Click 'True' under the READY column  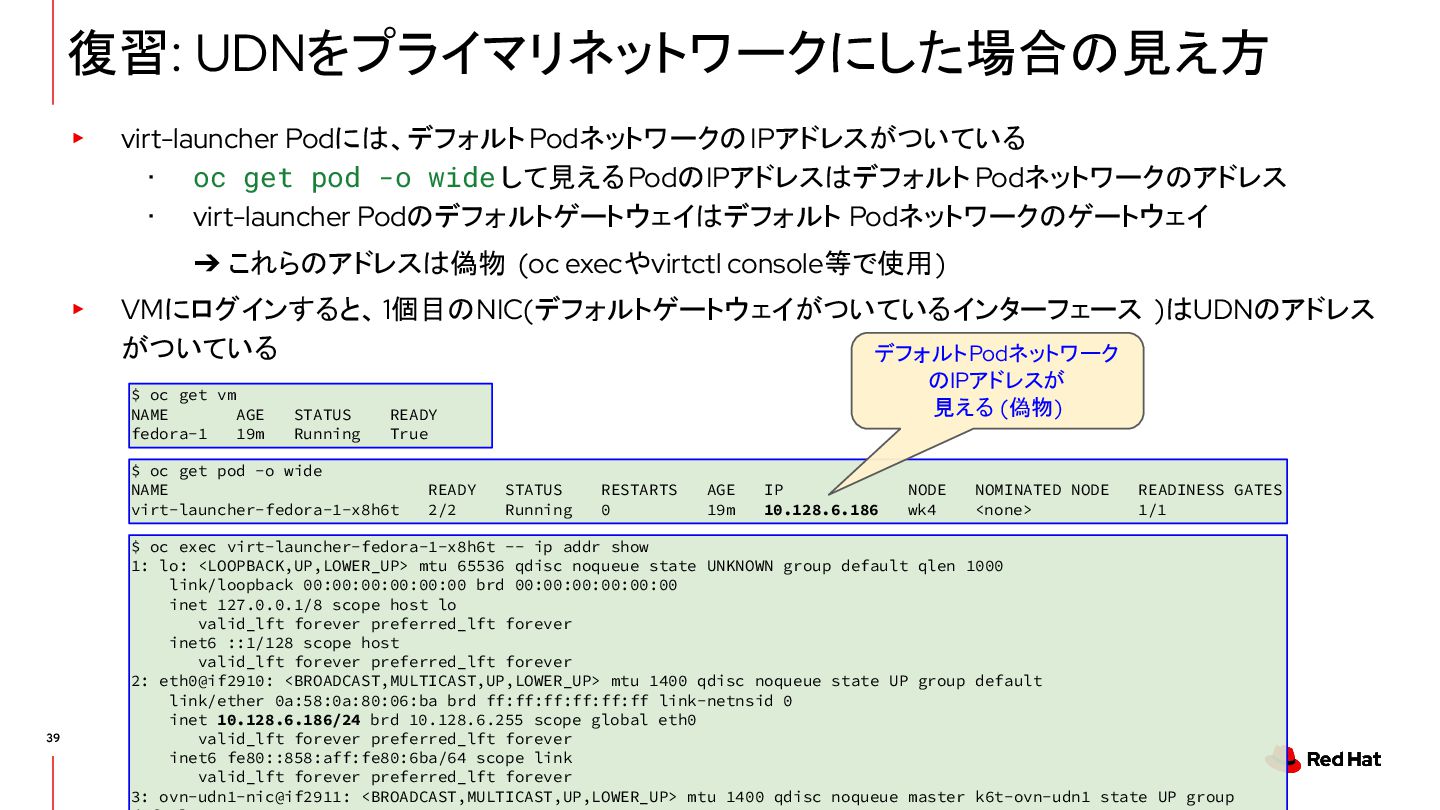coord(409,434)
